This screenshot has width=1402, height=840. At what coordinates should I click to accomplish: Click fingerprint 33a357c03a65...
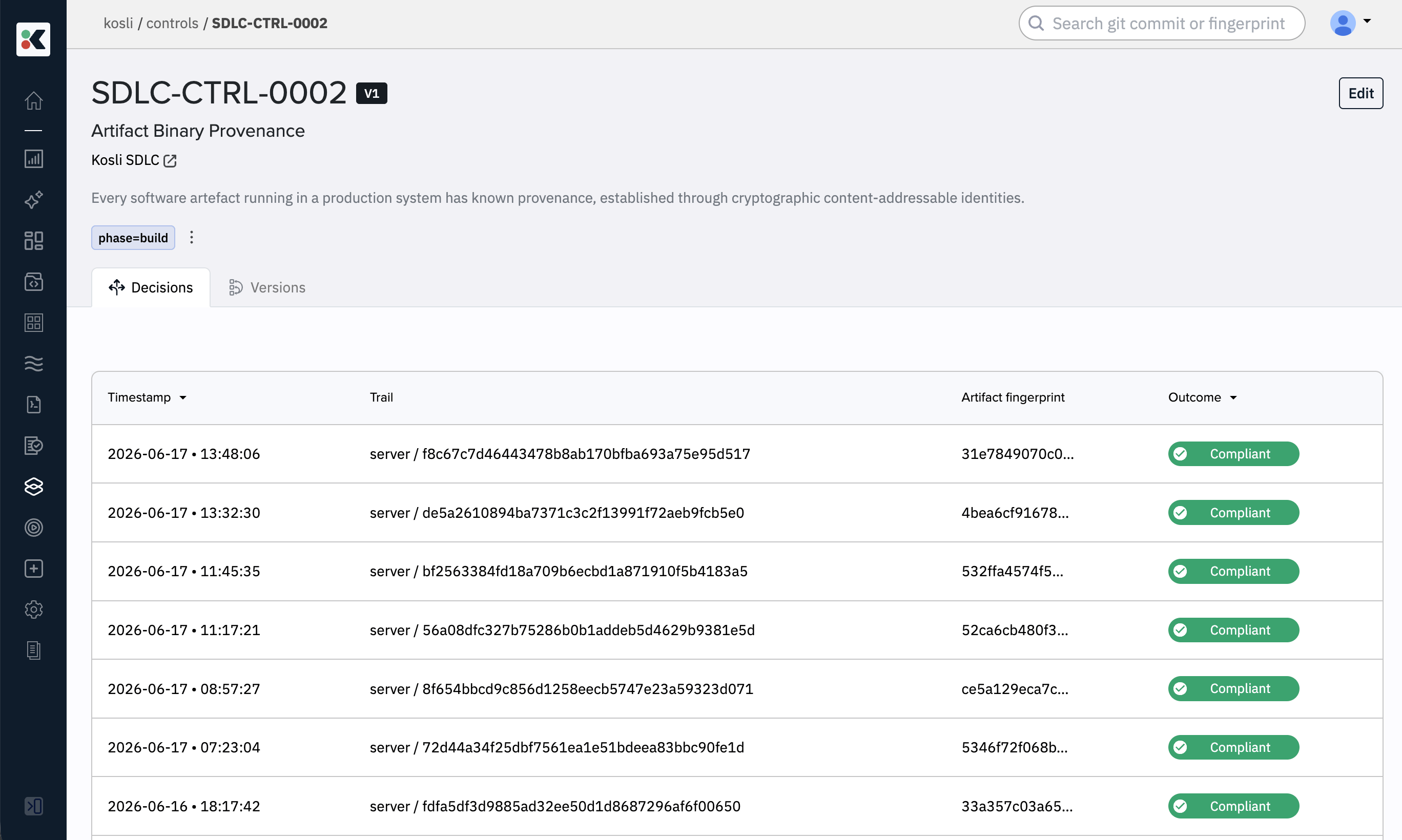[x=1016, y=806]
